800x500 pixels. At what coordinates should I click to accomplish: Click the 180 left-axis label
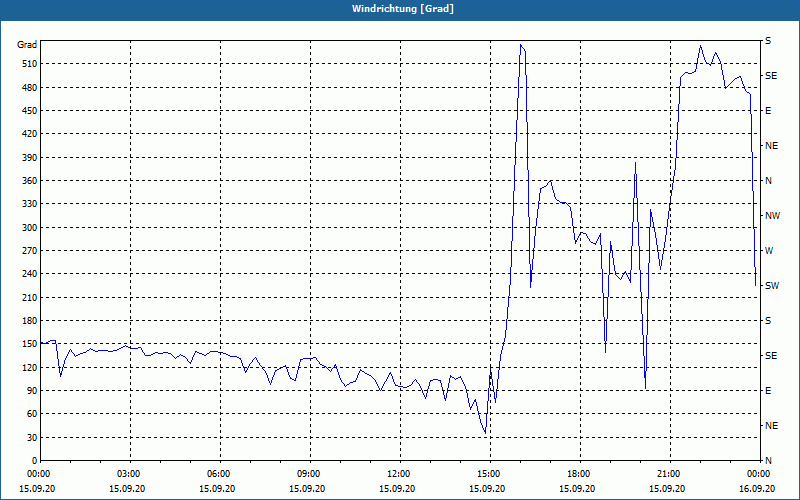[29, 320]
